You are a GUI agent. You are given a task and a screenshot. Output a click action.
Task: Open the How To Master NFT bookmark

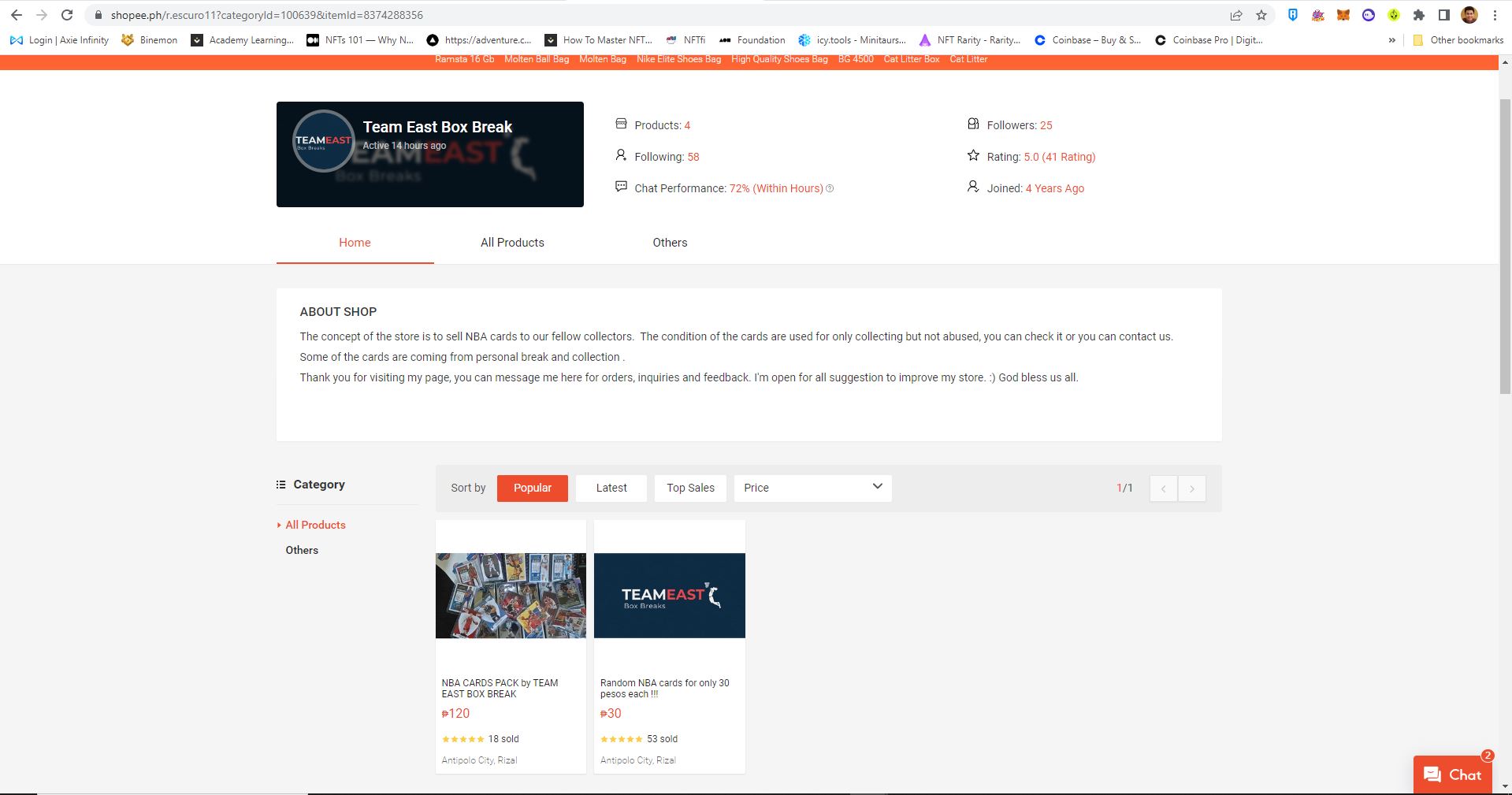point(599,40)
